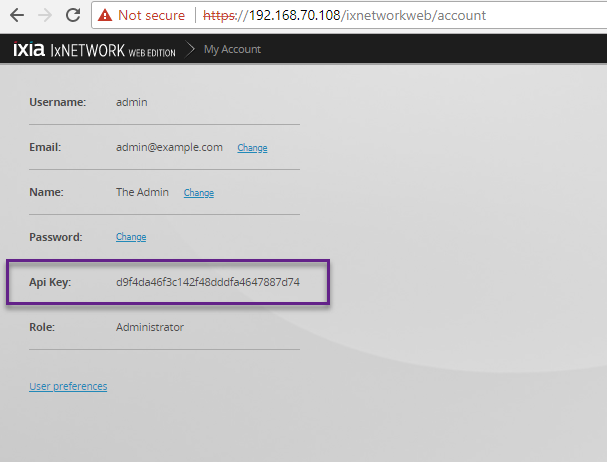Open the User preferences link
The width and height of the screenshot is (607, 462).
click(68, 386)
